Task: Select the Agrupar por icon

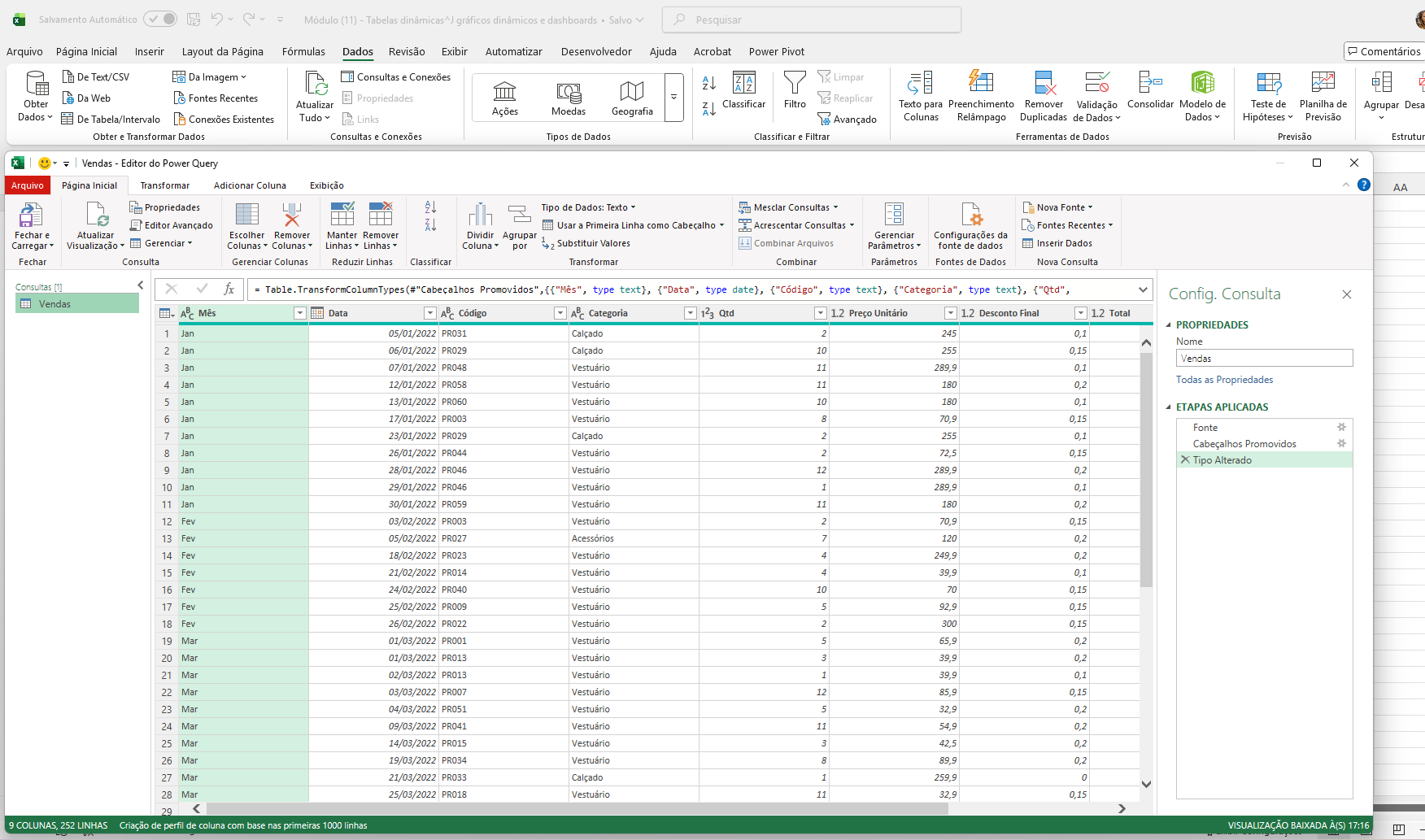Action: pos(519,215)
